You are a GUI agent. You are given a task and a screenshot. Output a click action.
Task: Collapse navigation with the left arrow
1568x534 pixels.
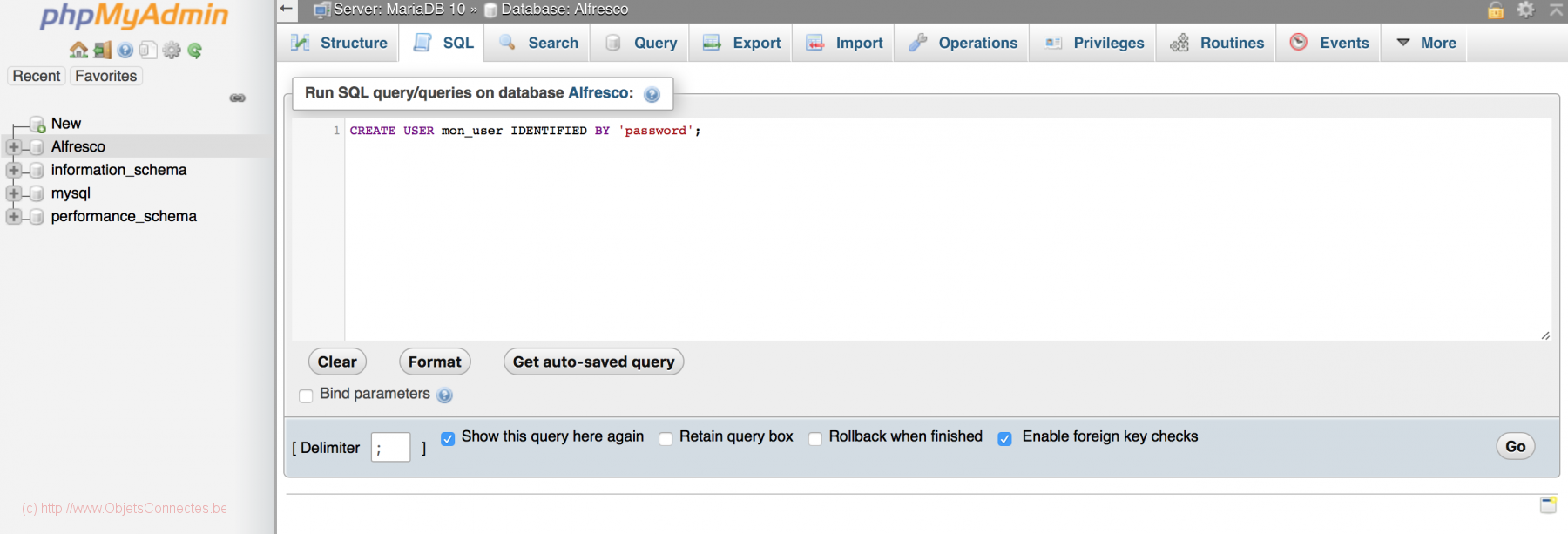pos(287,9)
